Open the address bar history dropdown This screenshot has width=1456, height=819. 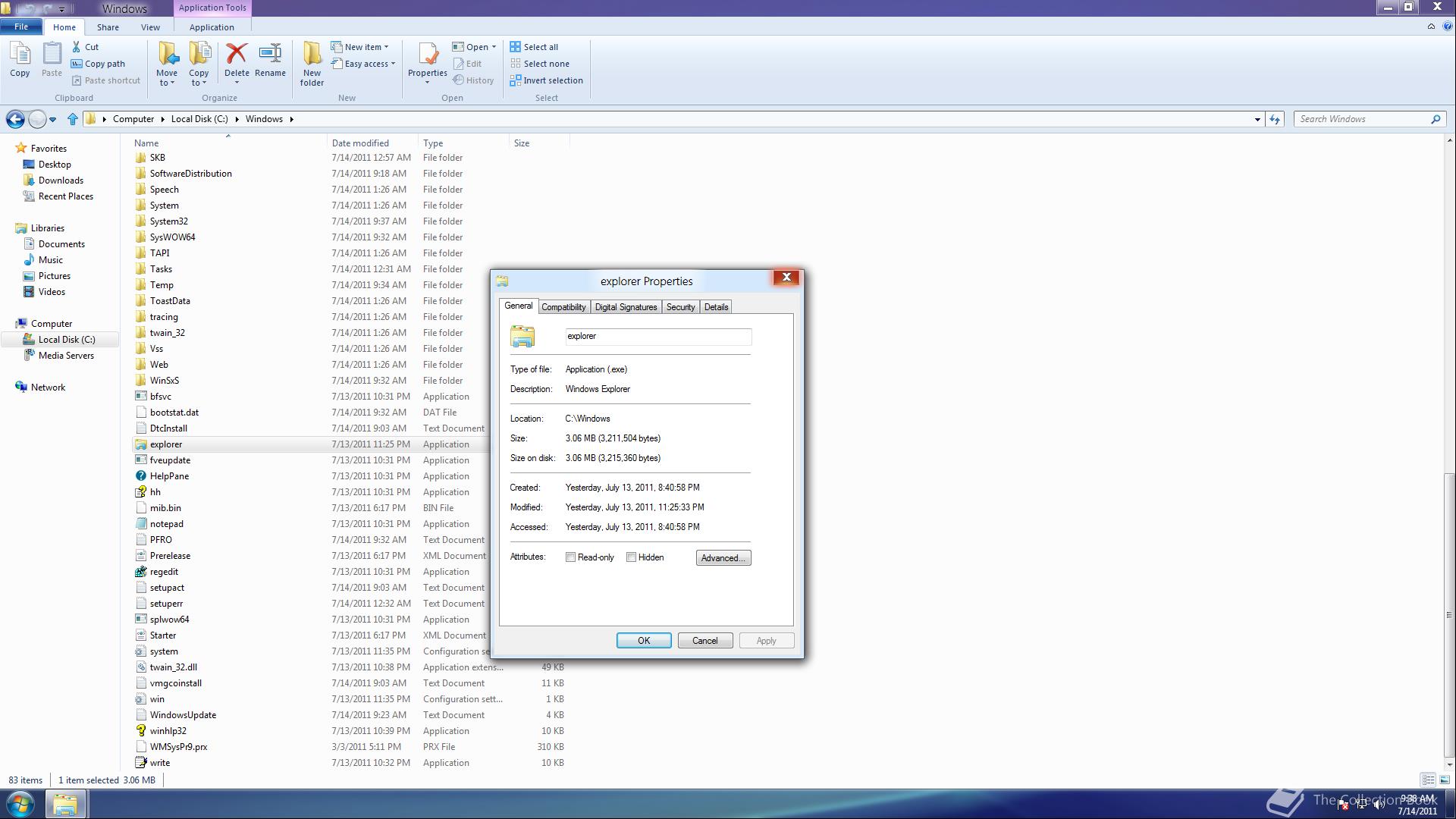point(1257,119)
